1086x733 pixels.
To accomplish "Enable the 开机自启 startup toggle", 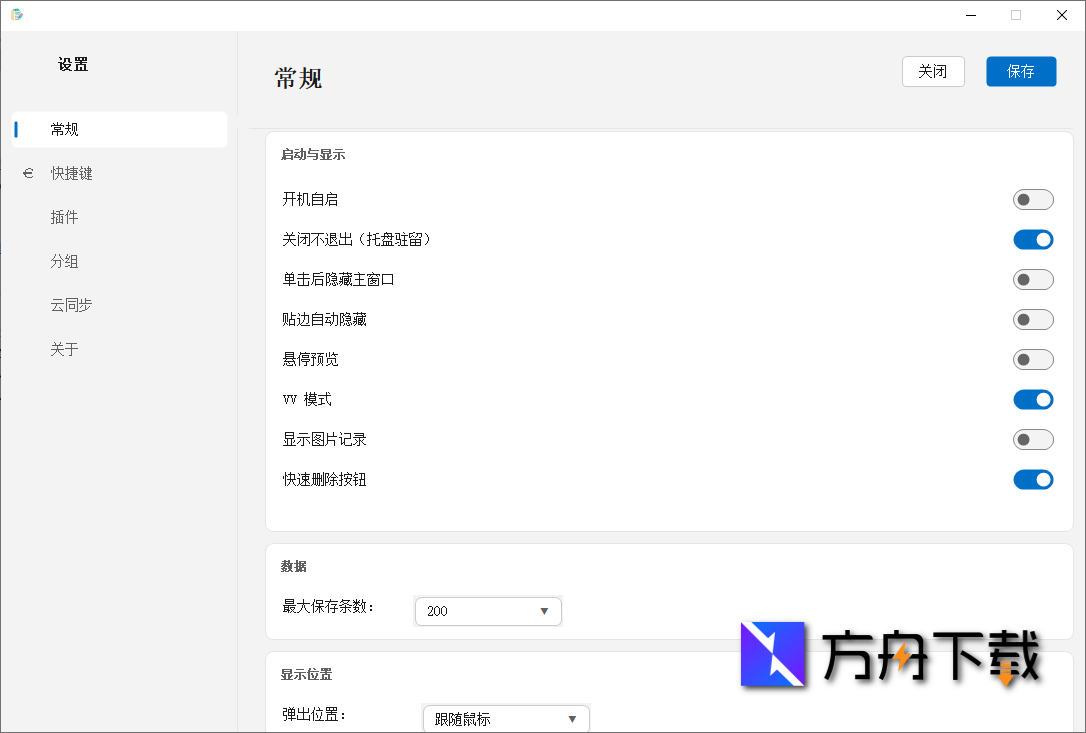I will click(1033, 199).
